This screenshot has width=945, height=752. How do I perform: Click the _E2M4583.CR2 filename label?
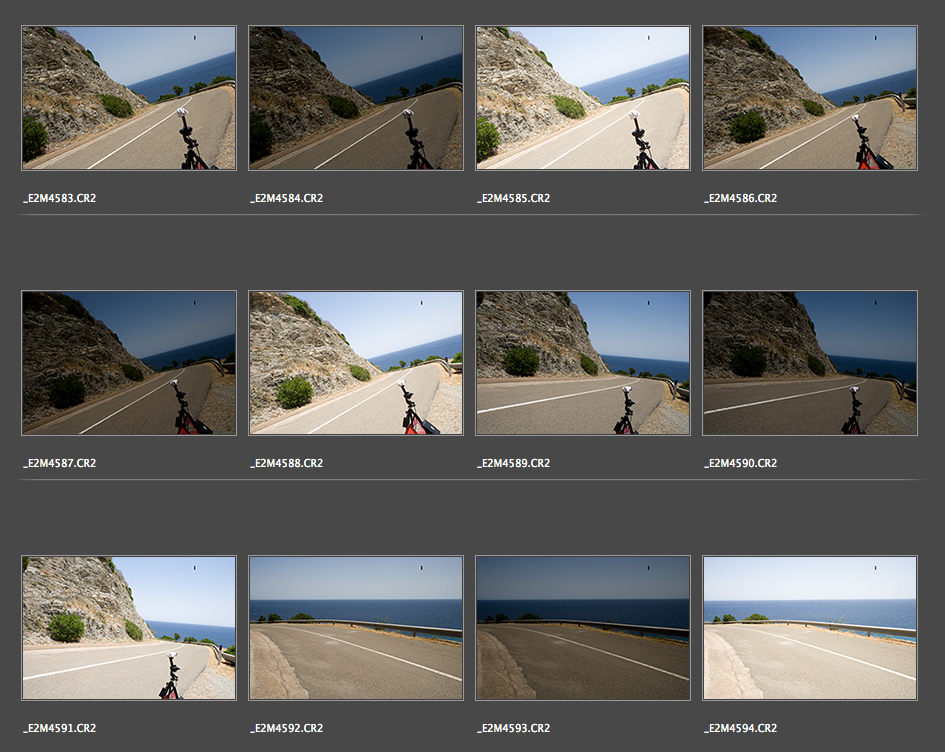(60, 199)
